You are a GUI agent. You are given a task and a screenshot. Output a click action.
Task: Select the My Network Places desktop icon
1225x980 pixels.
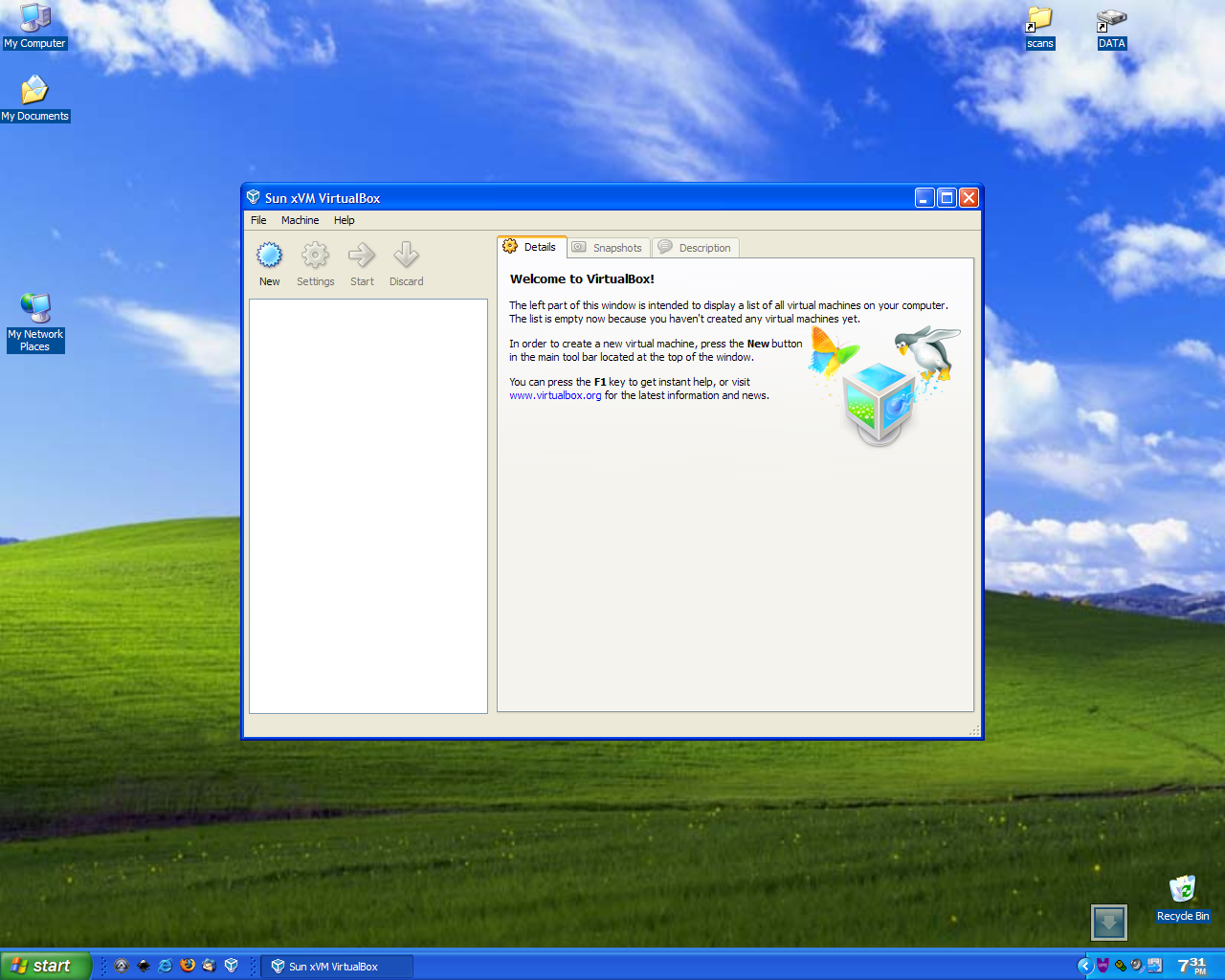35,323
